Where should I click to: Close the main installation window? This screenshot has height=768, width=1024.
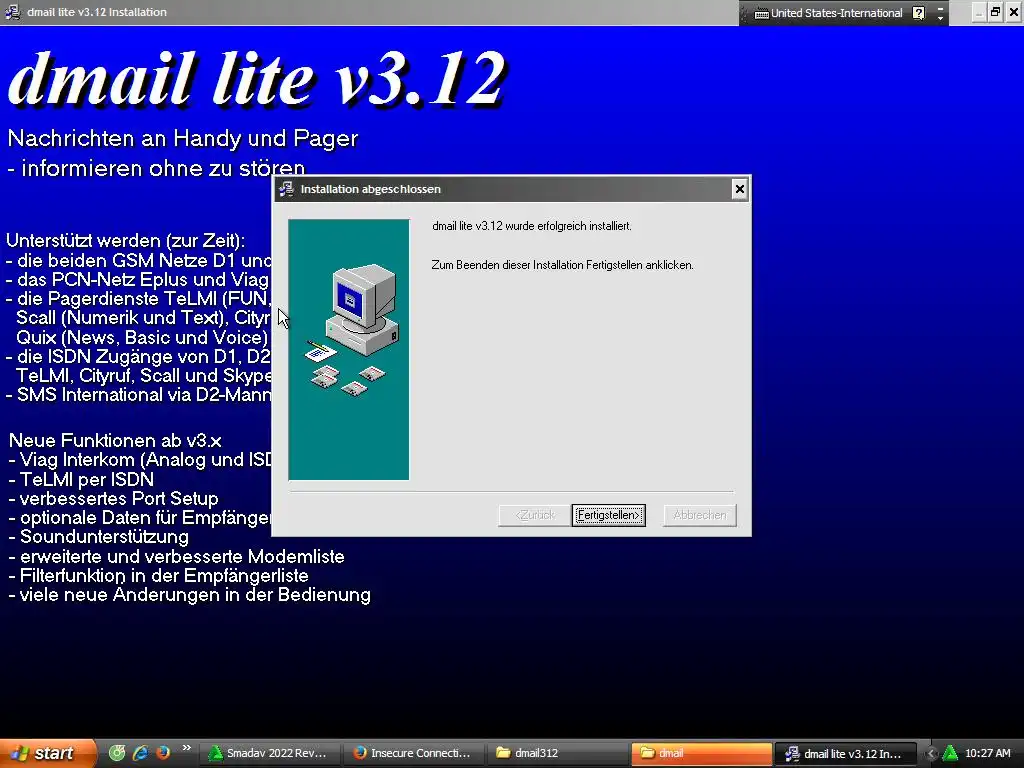1014,12
